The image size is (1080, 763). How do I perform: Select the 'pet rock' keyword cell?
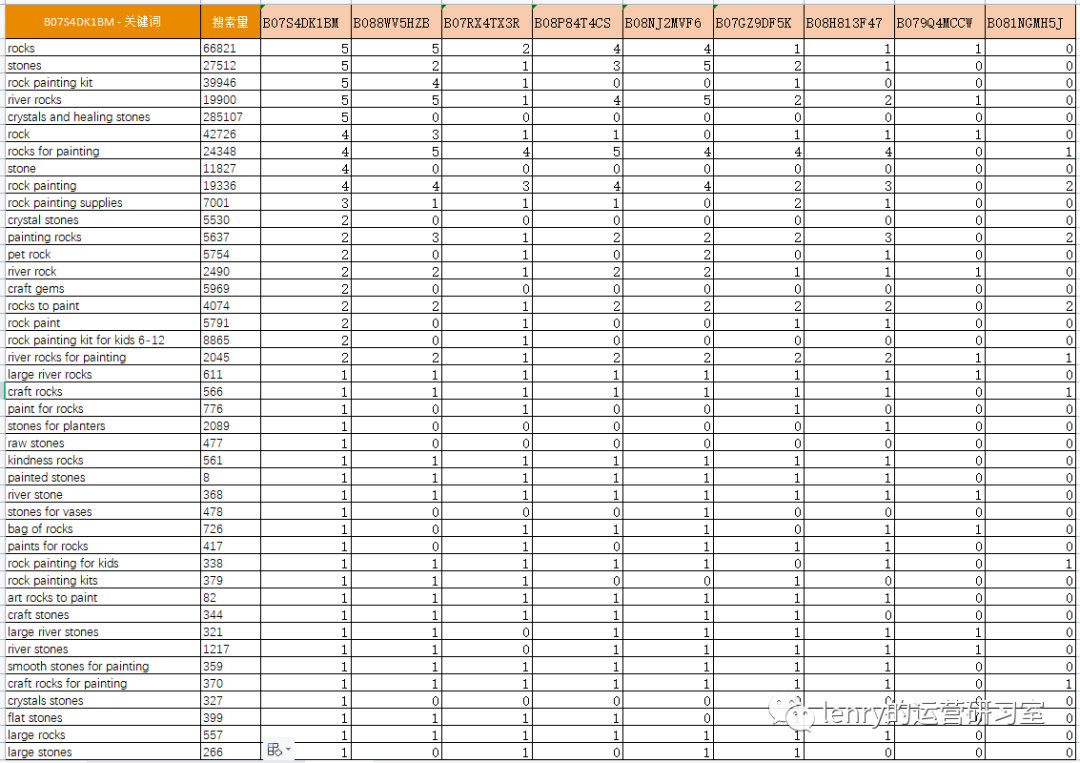103,254
